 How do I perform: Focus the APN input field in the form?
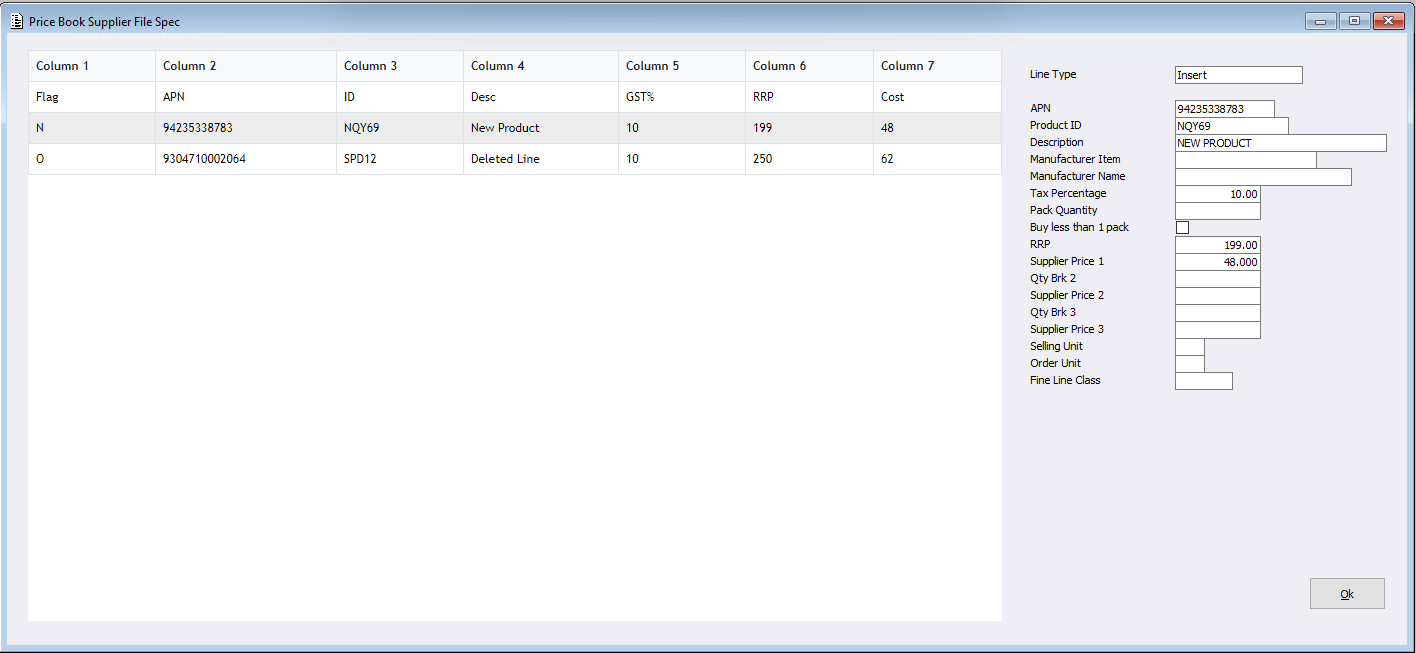point(1225,109)
